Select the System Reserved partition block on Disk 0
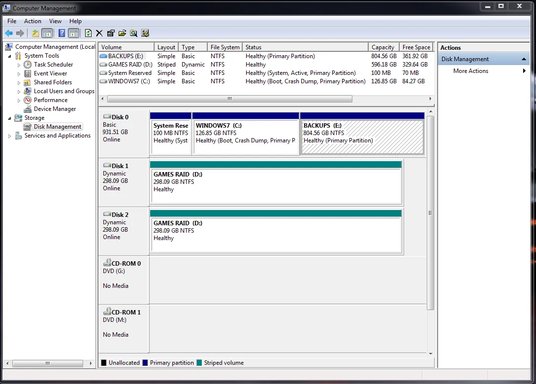Viewport: 536px width, 384px height. 171,134
